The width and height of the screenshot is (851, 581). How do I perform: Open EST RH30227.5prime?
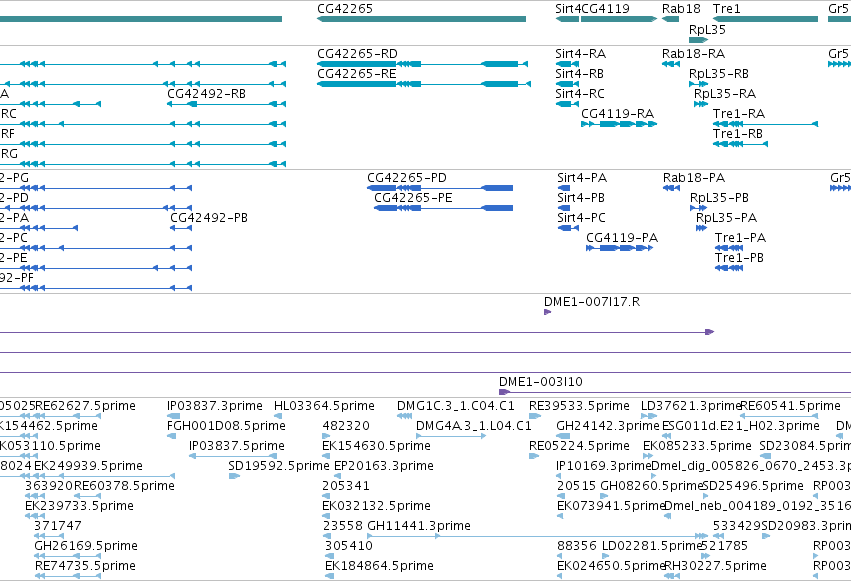(715, 567)
